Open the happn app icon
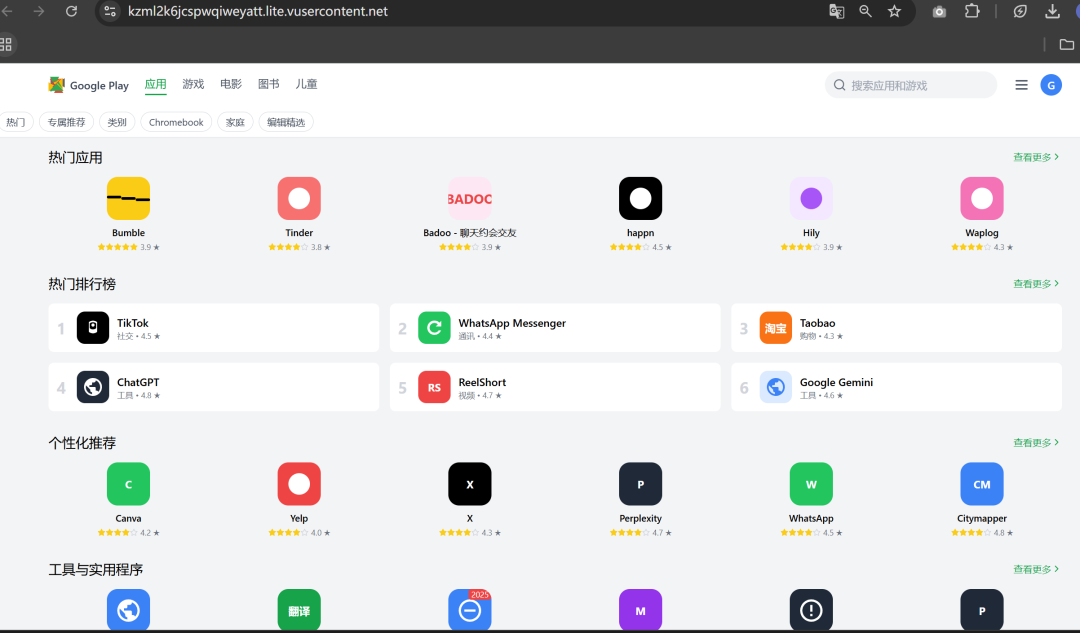The height and width of the screenshot is (633, 1080). pyautogui.click(x=641, y=198)
